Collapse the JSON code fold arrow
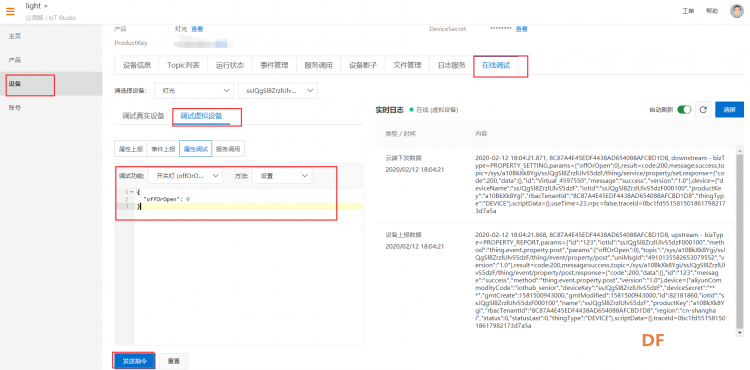Image resolution: width=750 pixels, height=370 pixels. 131,192
